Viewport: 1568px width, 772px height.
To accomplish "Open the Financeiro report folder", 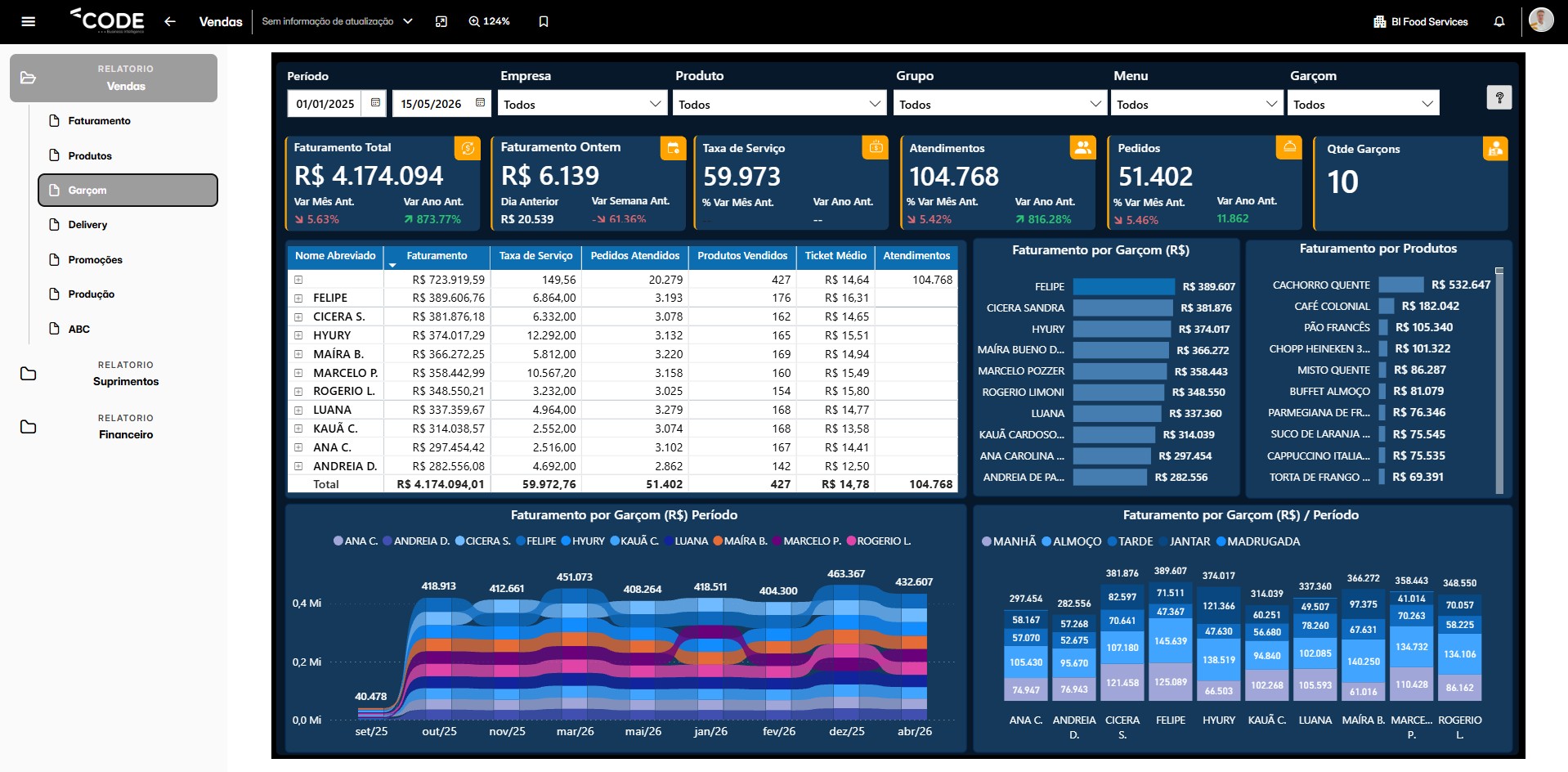I will 114,427.
